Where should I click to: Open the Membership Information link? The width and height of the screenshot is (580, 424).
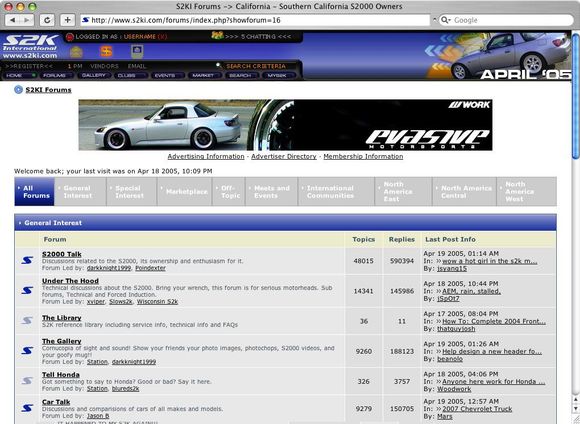(363, 157)
